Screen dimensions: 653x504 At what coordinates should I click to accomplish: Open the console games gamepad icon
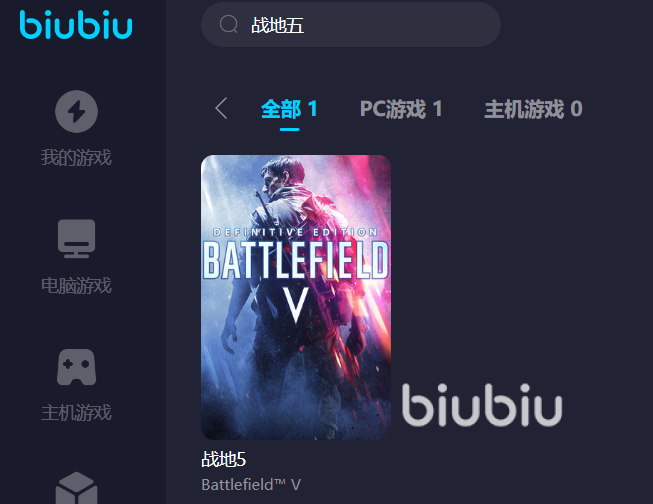77,367
